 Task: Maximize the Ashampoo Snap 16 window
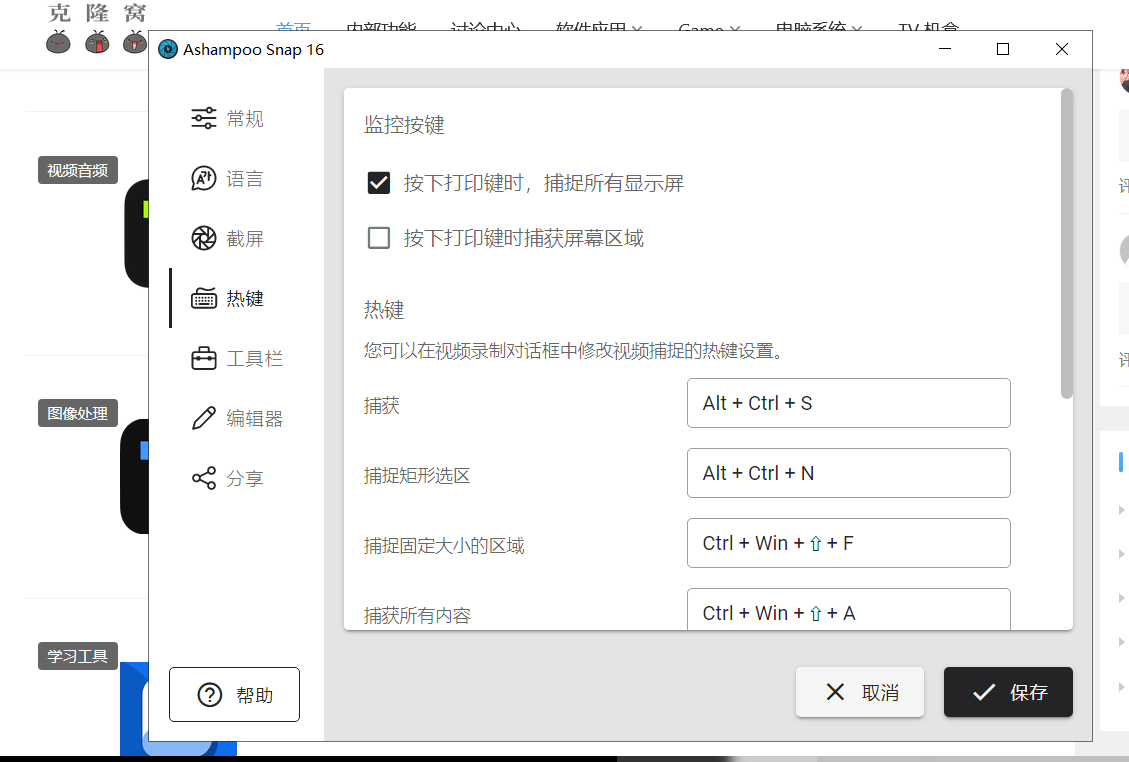[1002, 49]
